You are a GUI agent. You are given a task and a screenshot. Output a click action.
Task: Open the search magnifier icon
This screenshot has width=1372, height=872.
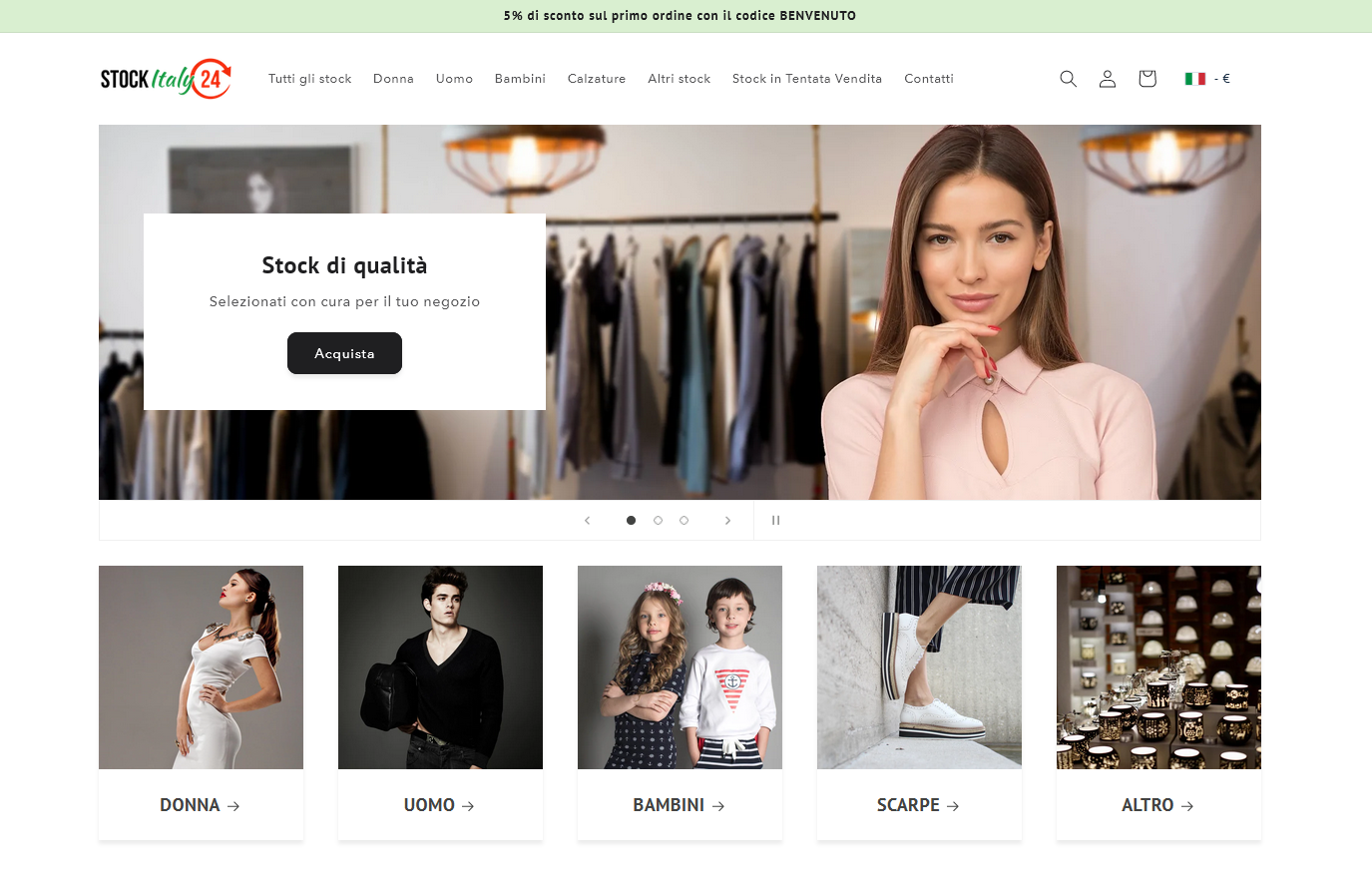1068,79
